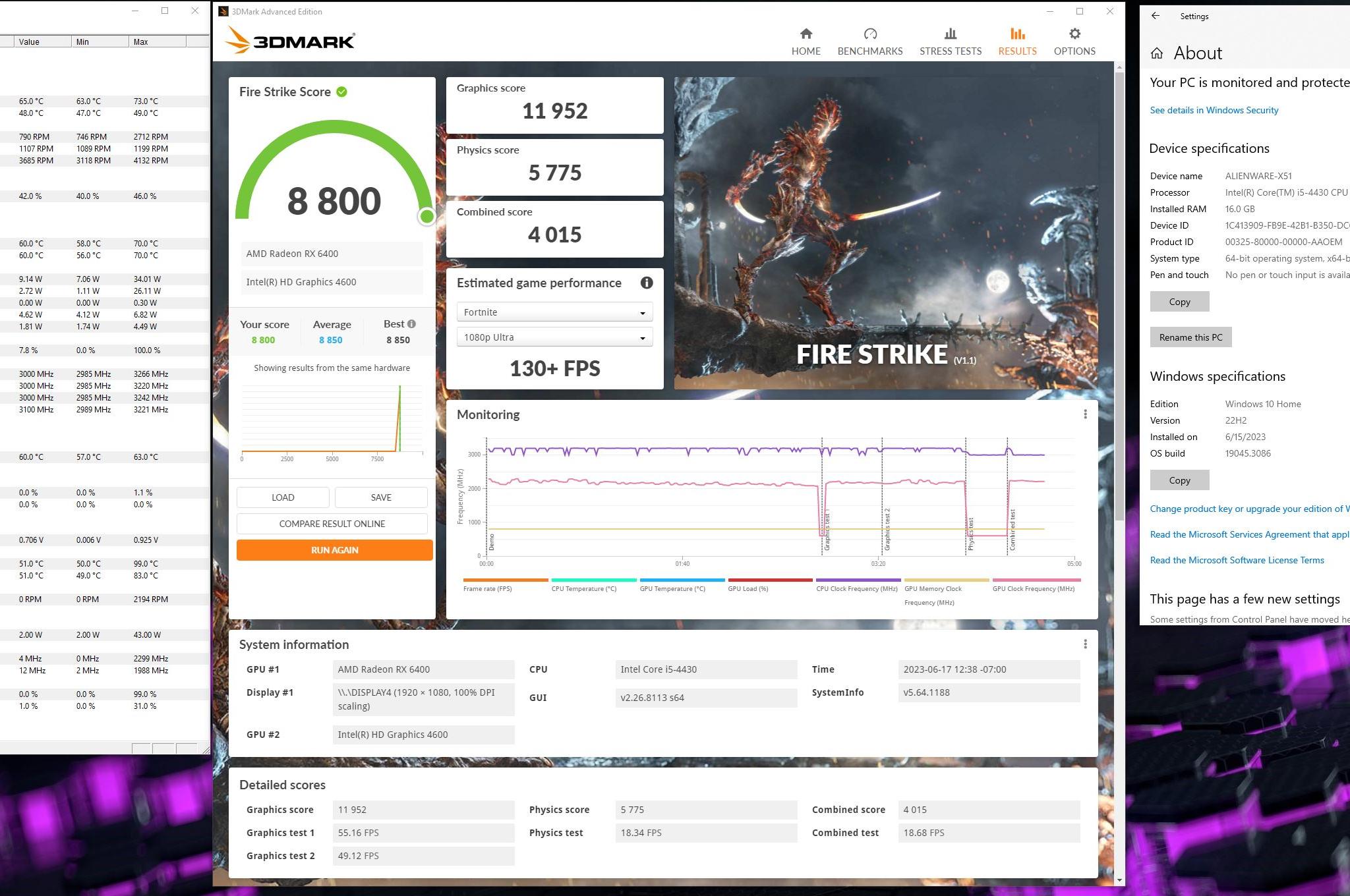
Task: Open See details in Windows Security link
Action: tap(1214, 110)
